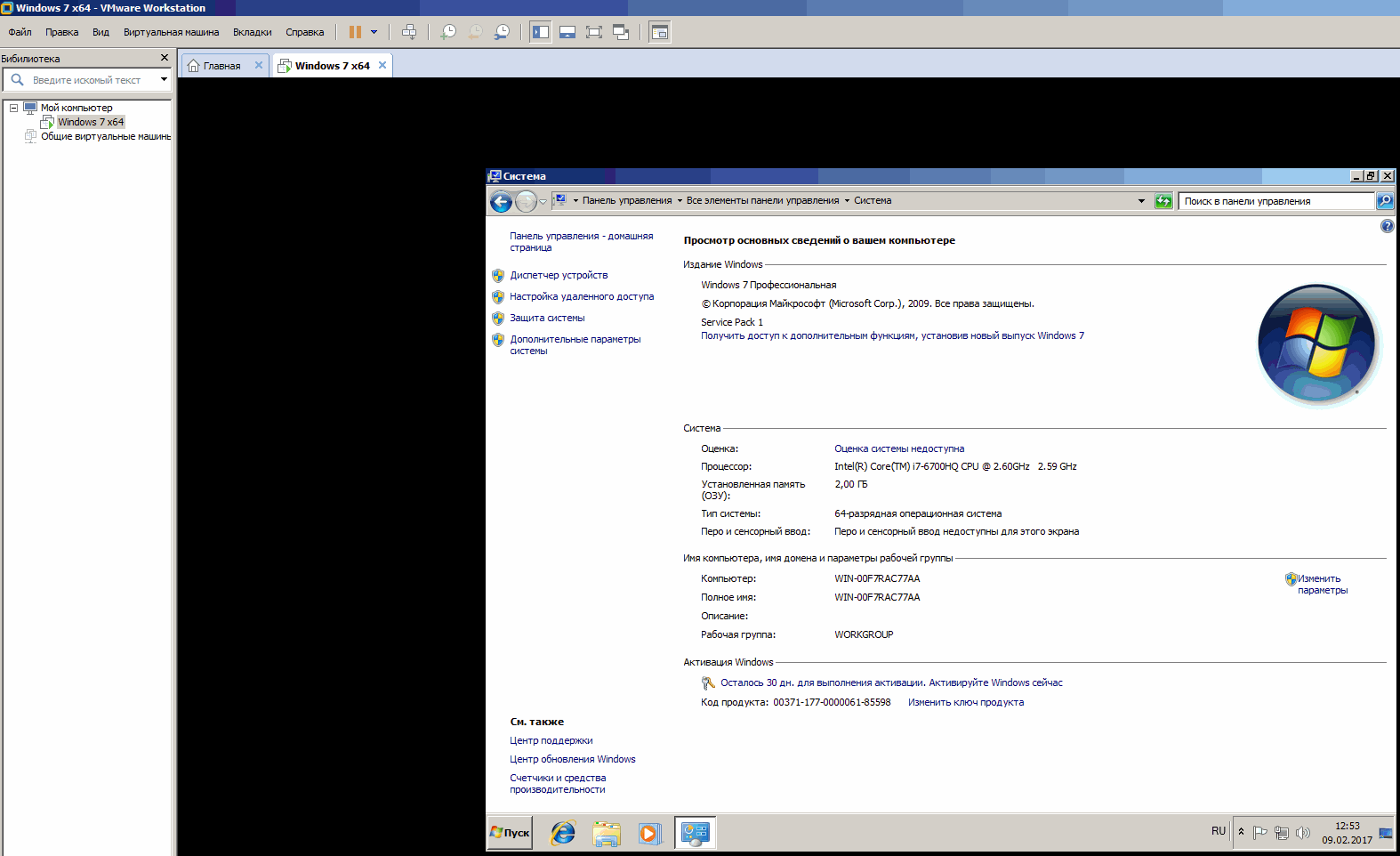Open Настройка удаленного доступа
This screenshot has width=1400, height=856.
pos(582,296)
